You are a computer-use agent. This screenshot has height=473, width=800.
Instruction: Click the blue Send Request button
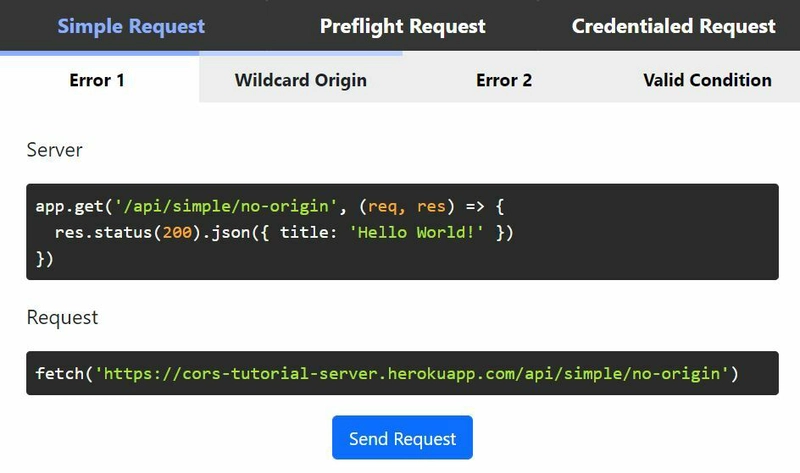[x=402, y=438]
